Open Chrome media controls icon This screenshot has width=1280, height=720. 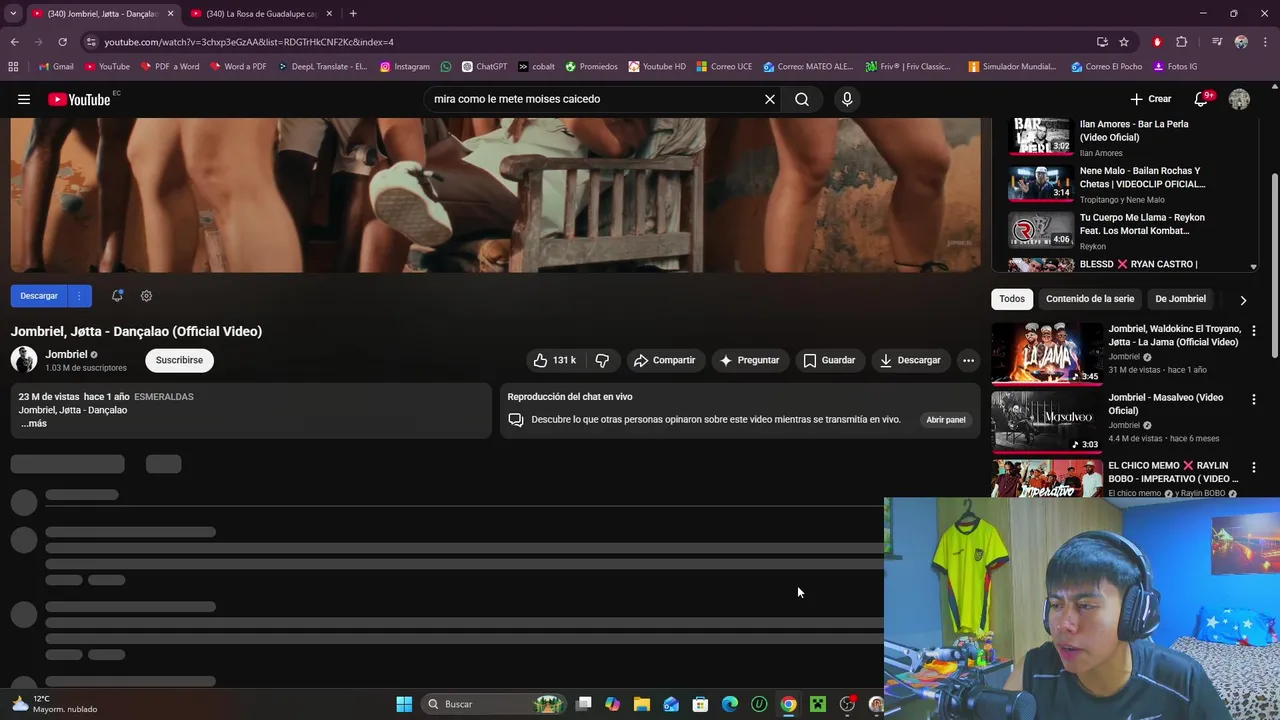click(x=1217, y=42)
